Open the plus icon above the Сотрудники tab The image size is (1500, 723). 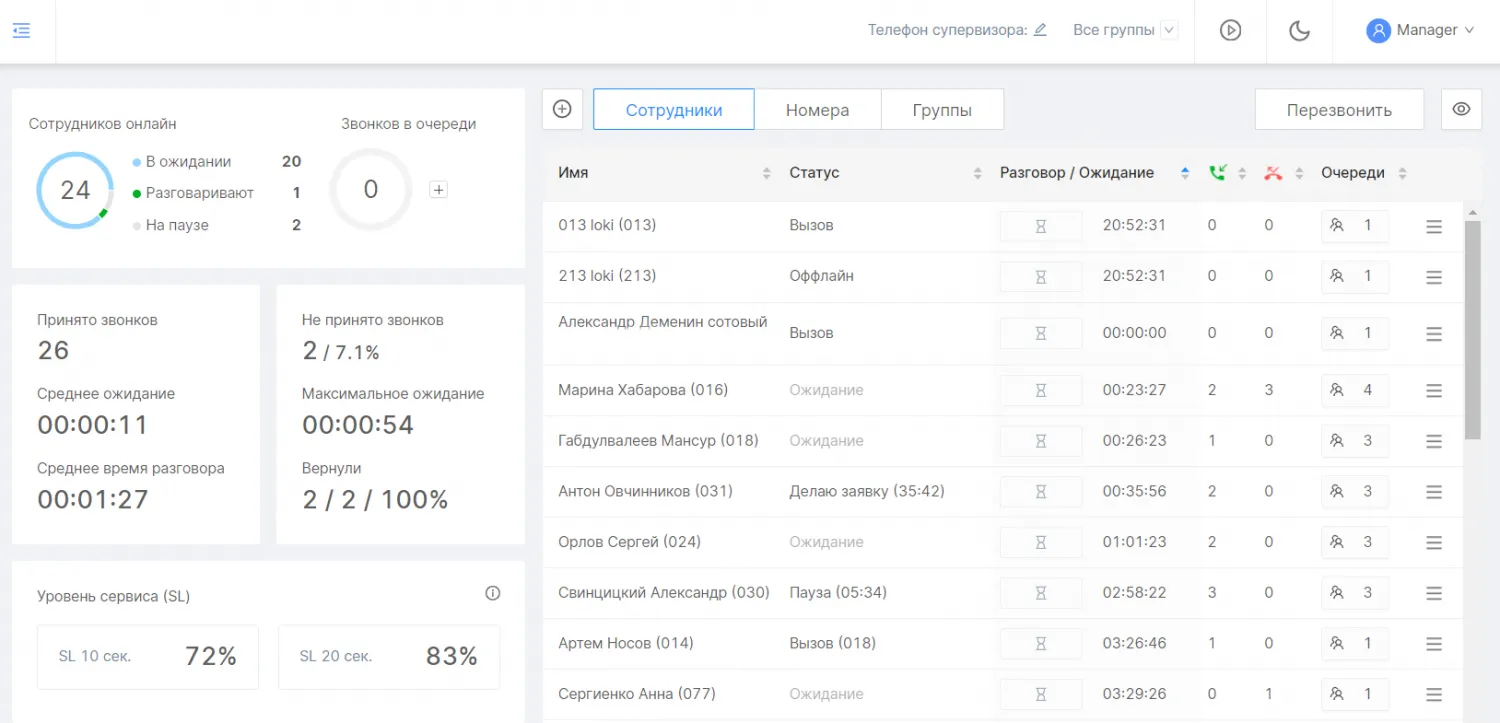pyautogui.click(x=562, y=109)
